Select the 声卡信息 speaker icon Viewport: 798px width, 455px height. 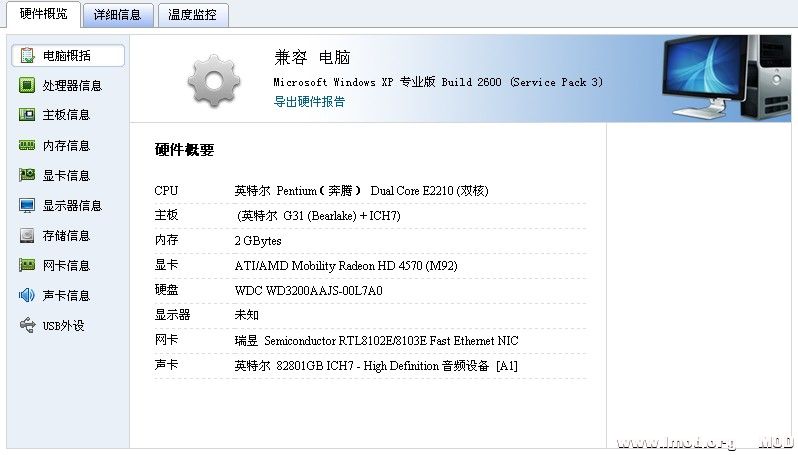(27, 295)
